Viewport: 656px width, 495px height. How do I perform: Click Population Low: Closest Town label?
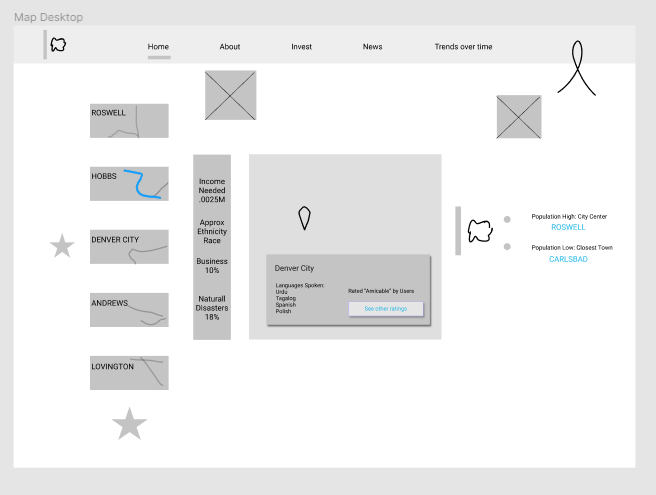pyautogui.click(x=572, y=248)
